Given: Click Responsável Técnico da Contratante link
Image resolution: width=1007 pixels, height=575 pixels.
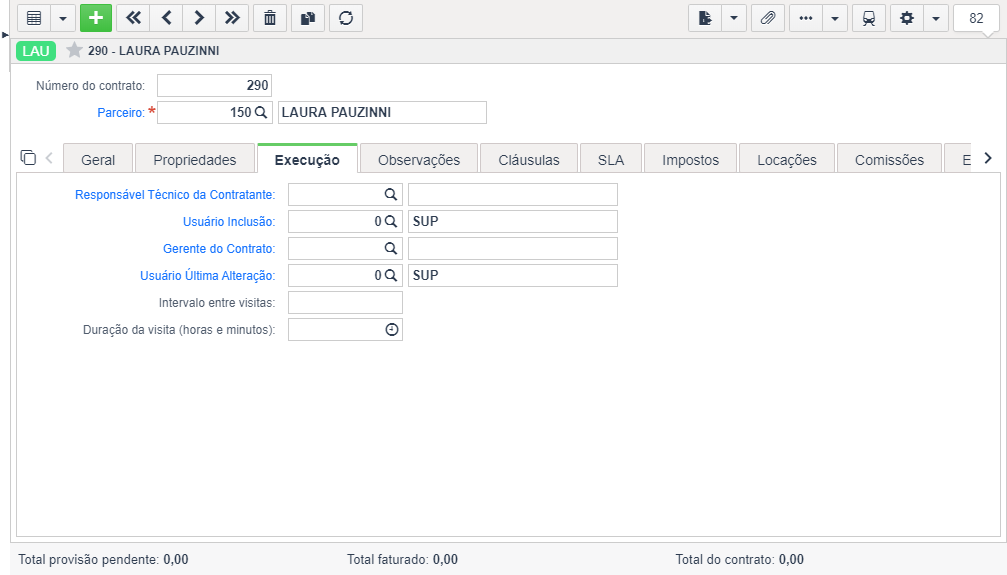Looking at the screenshot, I should click(175, 195).
